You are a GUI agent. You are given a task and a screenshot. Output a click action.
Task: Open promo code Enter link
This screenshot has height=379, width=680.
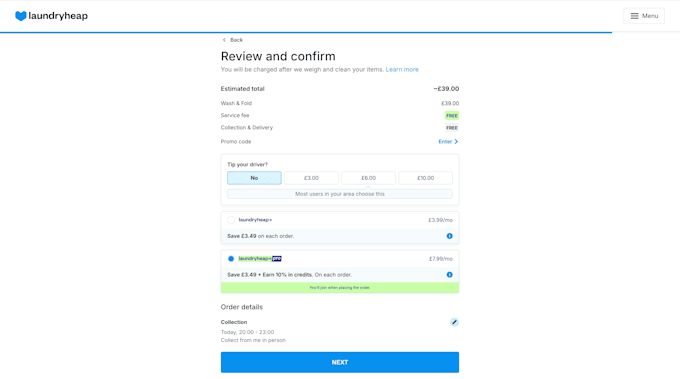pos(448,142)
